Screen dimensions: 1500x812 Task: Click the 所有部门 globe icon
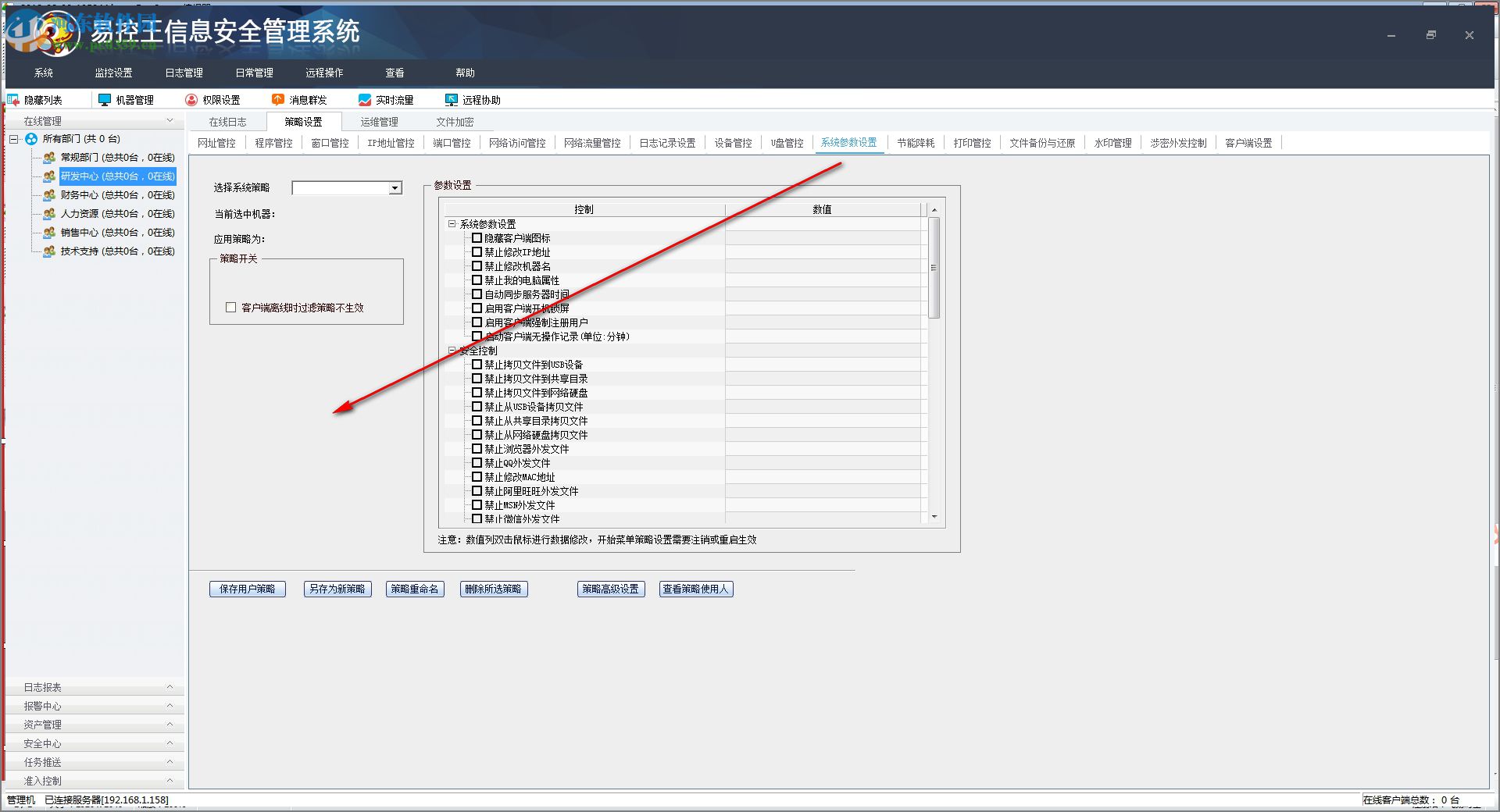point(31,139)
